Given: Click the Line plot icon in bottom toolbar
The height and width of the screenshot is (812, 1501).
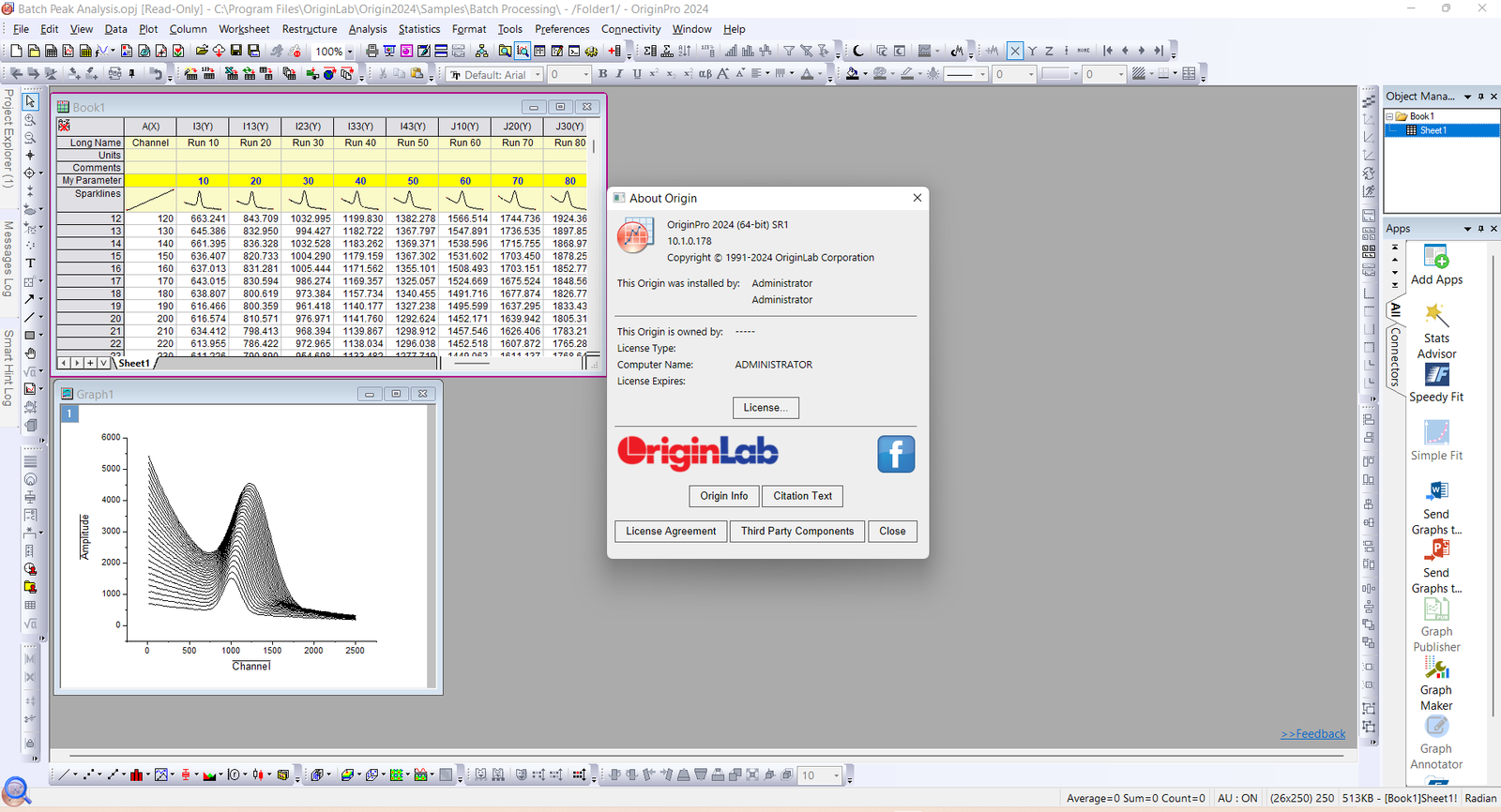Looking at the screenshot, I should click(64, 775).
